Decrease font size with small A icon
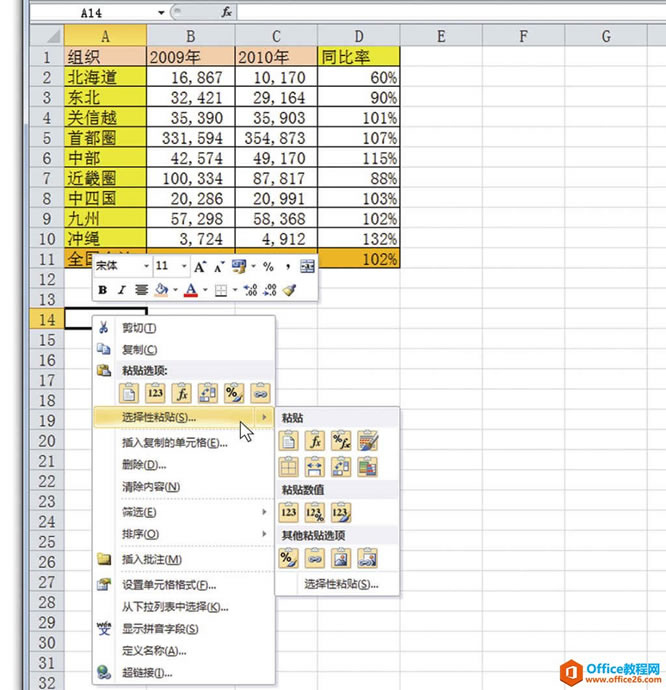This screenshot has width=666, height=690. [x=219, y=266]
